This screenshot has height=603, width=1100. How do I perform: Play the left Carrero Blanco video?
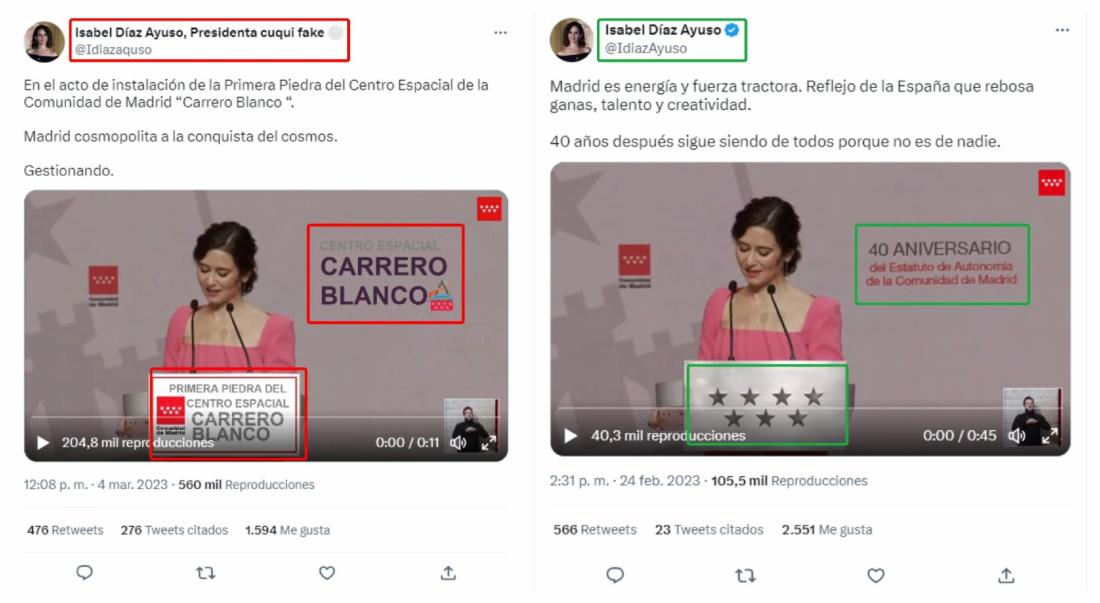pyautogui.click(x=43, y=442)
